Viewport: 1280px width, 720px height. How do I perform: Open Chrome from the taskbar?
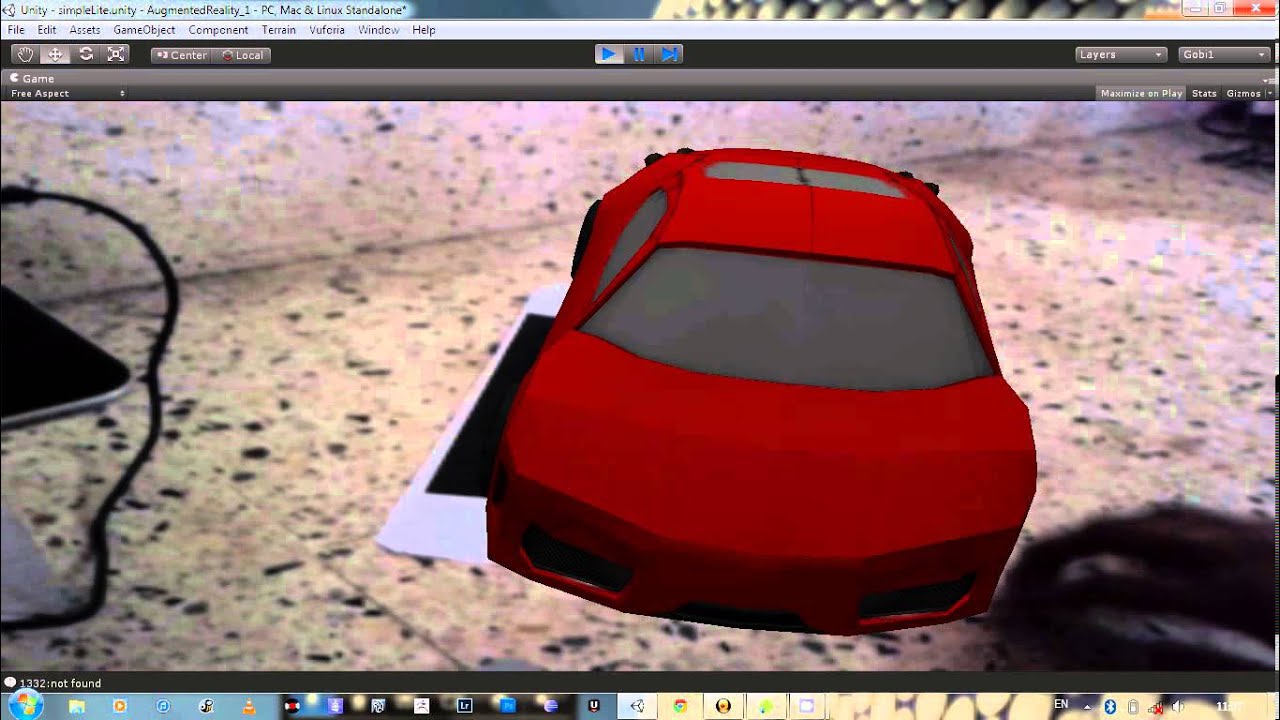[680, 706]
